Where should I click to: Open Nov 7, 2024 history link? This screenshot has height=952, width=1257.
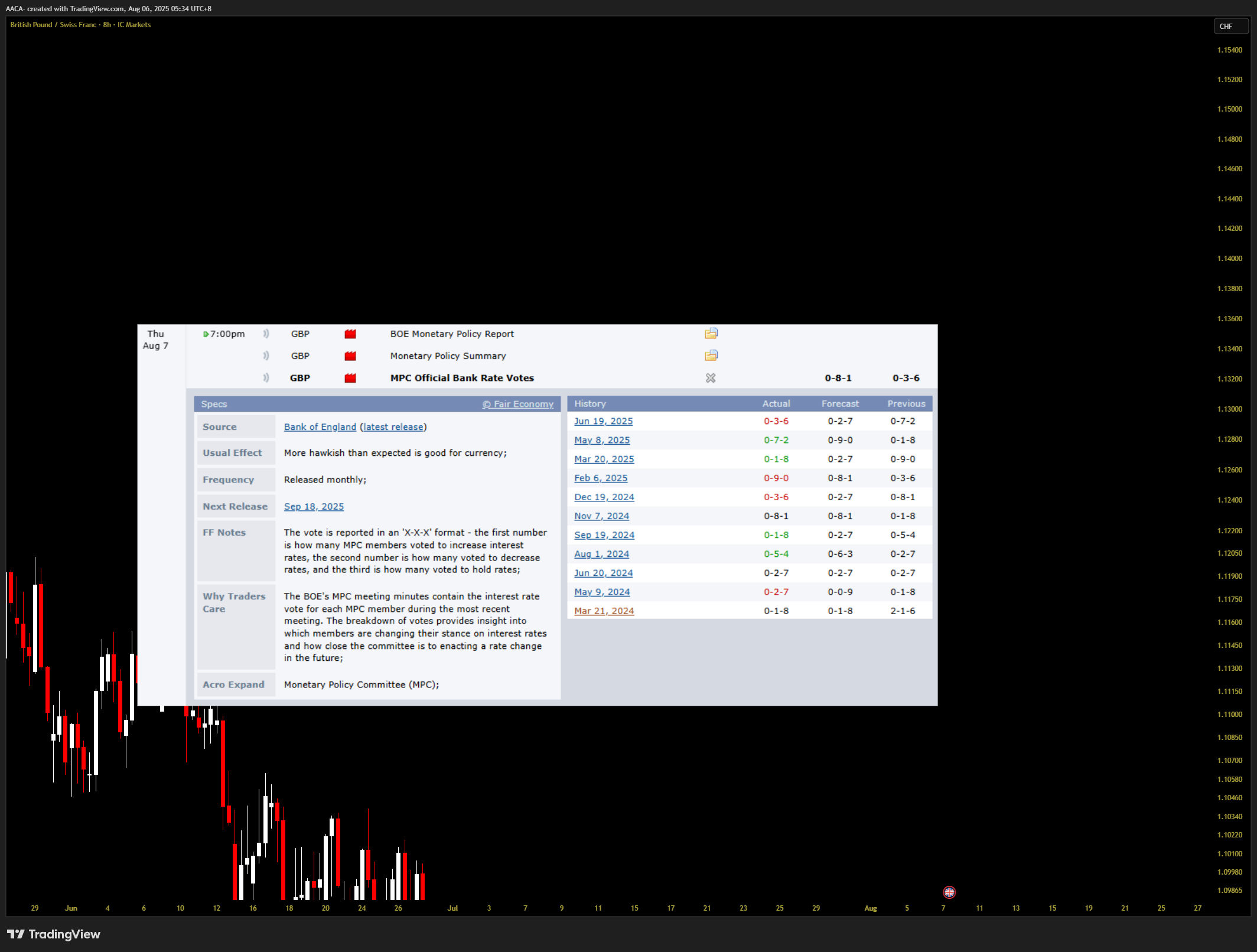tap(601, 516)
